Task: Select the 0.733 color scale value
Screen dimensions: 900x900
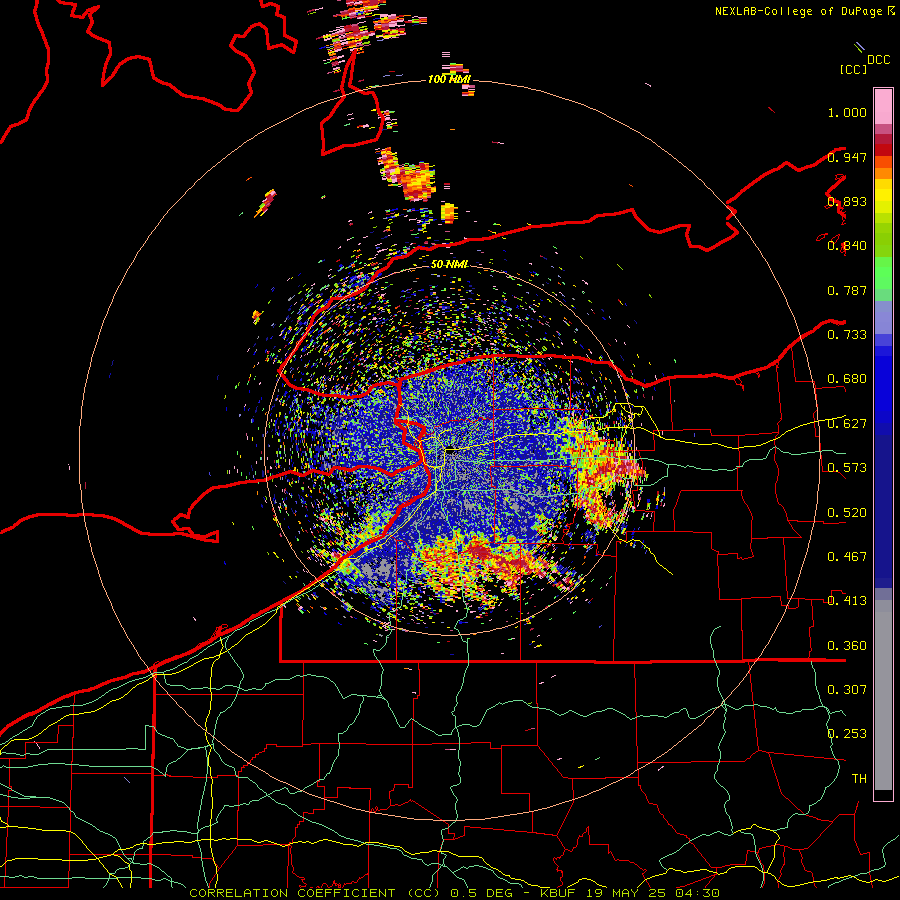Action: click(x=847, y=335)
